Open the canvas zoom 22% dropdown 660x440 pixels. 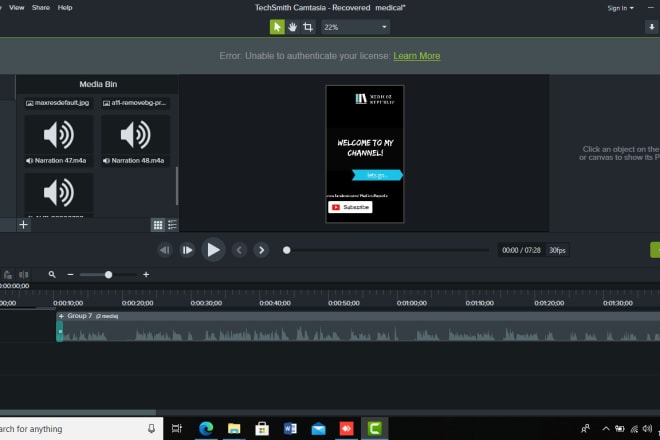[355, 27]
